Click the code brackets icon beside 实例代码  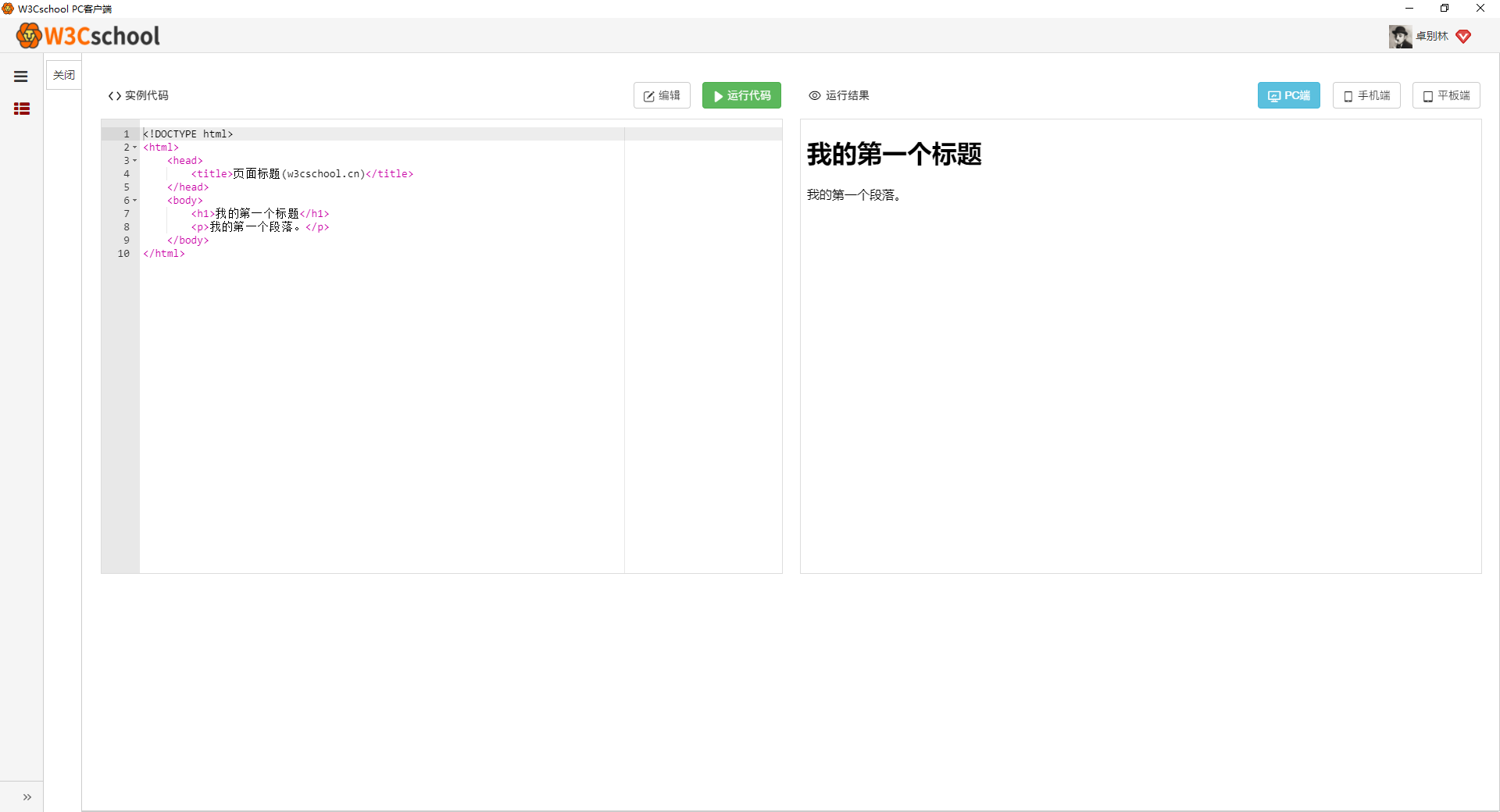tap(115, 96)
